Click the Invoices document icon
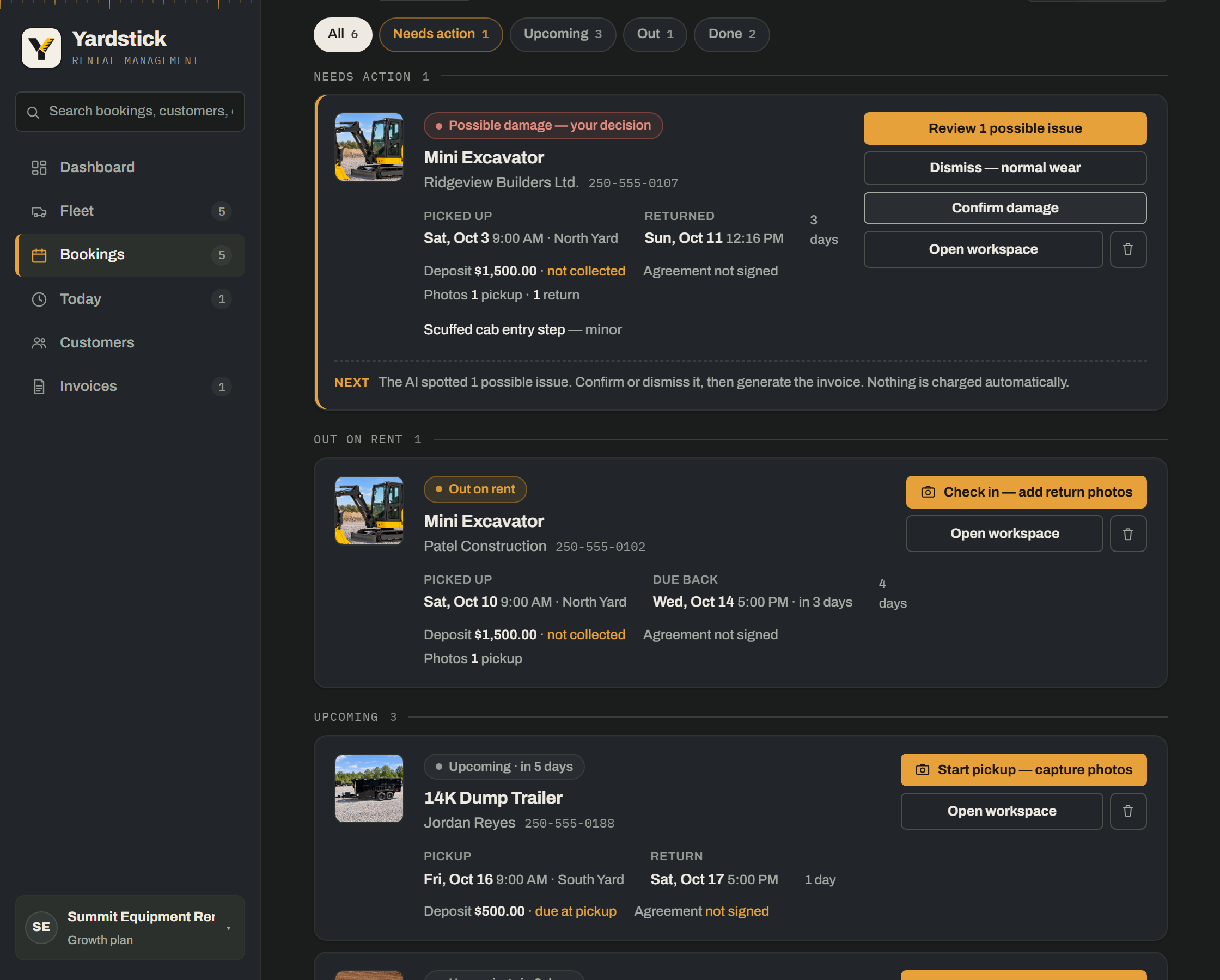The width and height of the screenshot is (1220, 980). point(39,387)
